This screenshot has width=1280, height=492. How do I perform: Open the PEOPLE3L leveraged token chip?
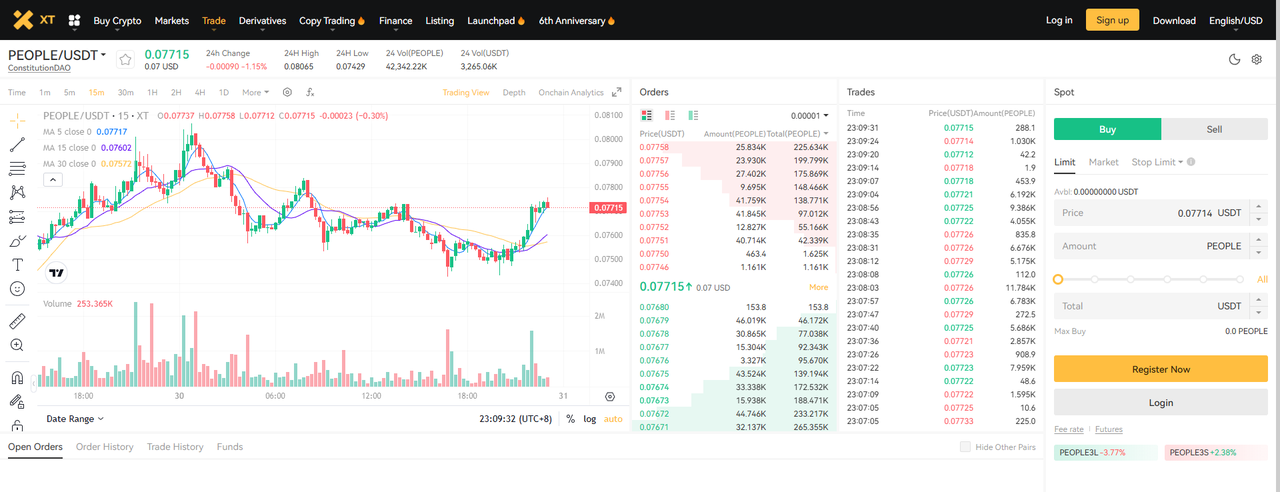pyautogui.click(x=1105, y=452)
